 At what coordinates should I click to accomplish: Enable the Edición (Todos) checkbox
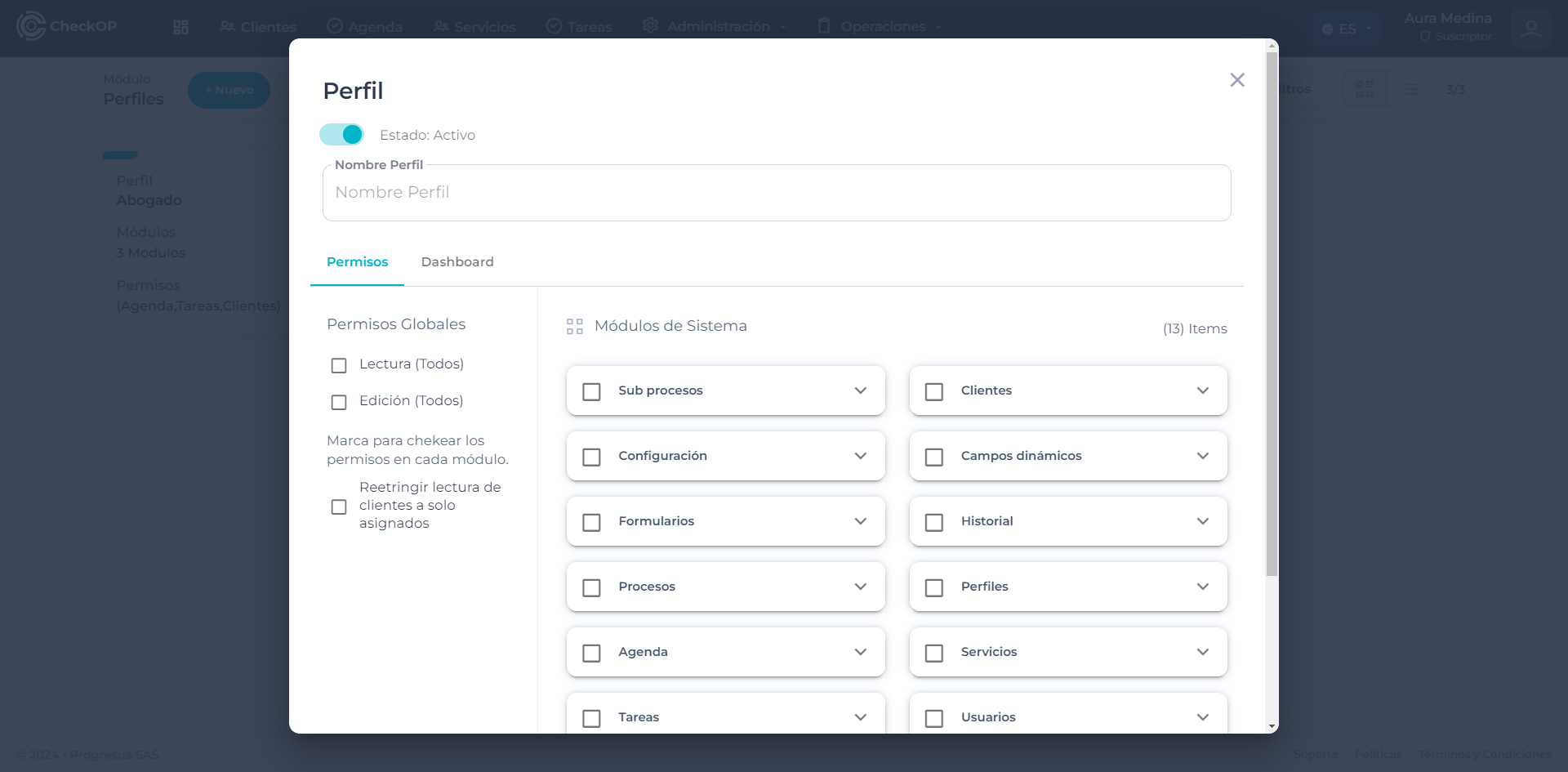(339, 402)
